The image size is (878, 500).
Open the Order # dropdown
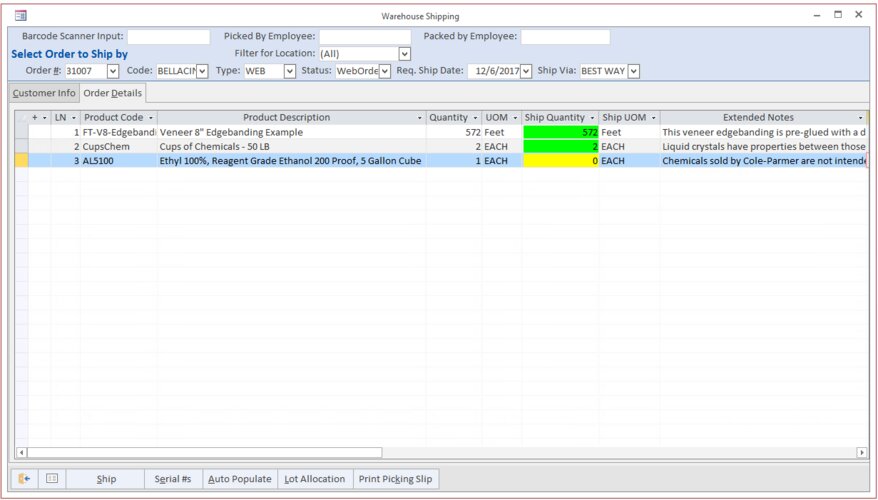click(x=112, y=71)
